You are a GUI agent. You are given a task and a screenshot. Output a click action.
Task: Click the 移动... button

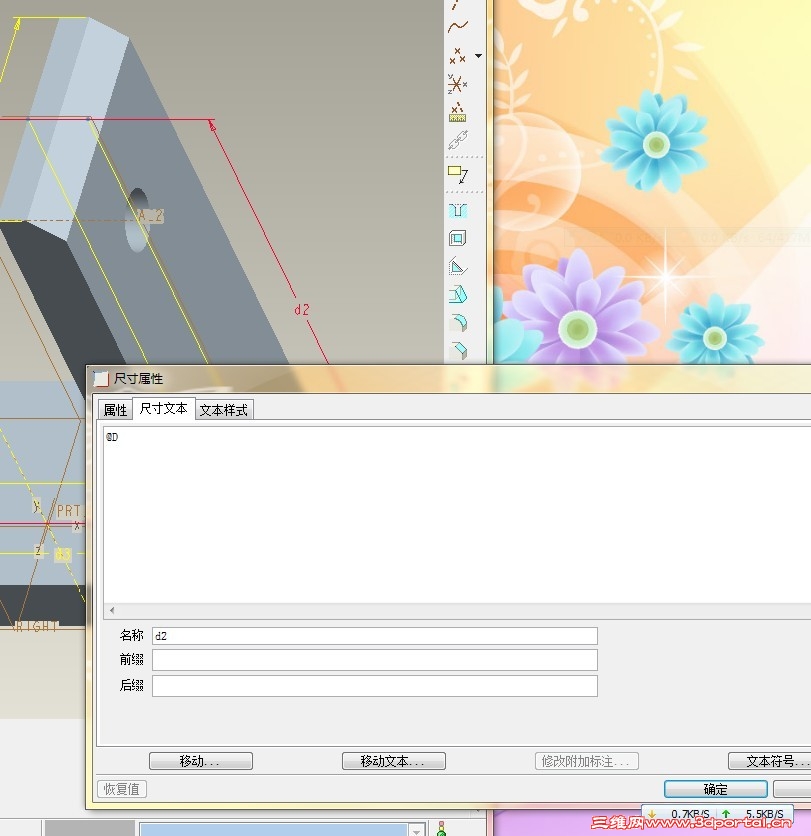click(201, 761)
